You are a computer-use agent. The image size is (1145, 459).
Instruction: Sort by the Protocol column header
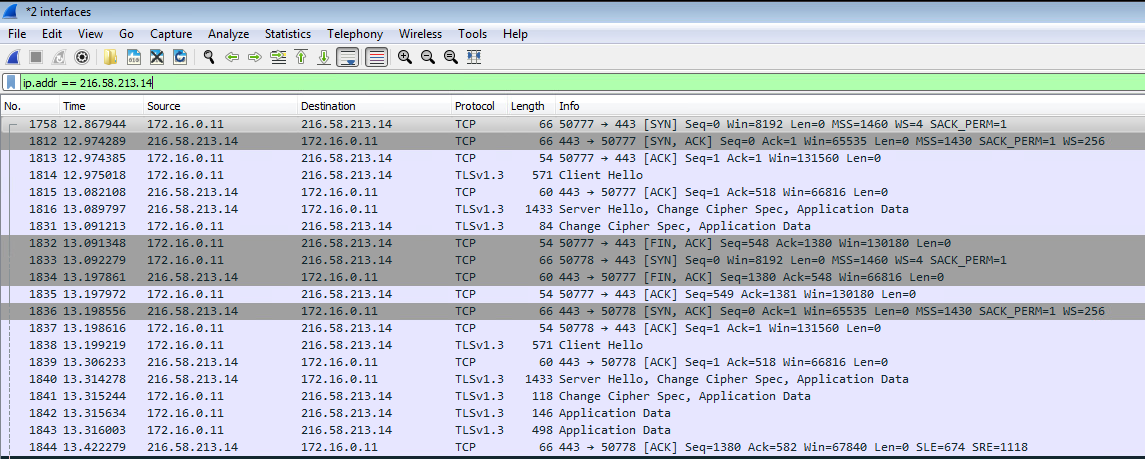[x=479, y=107]
